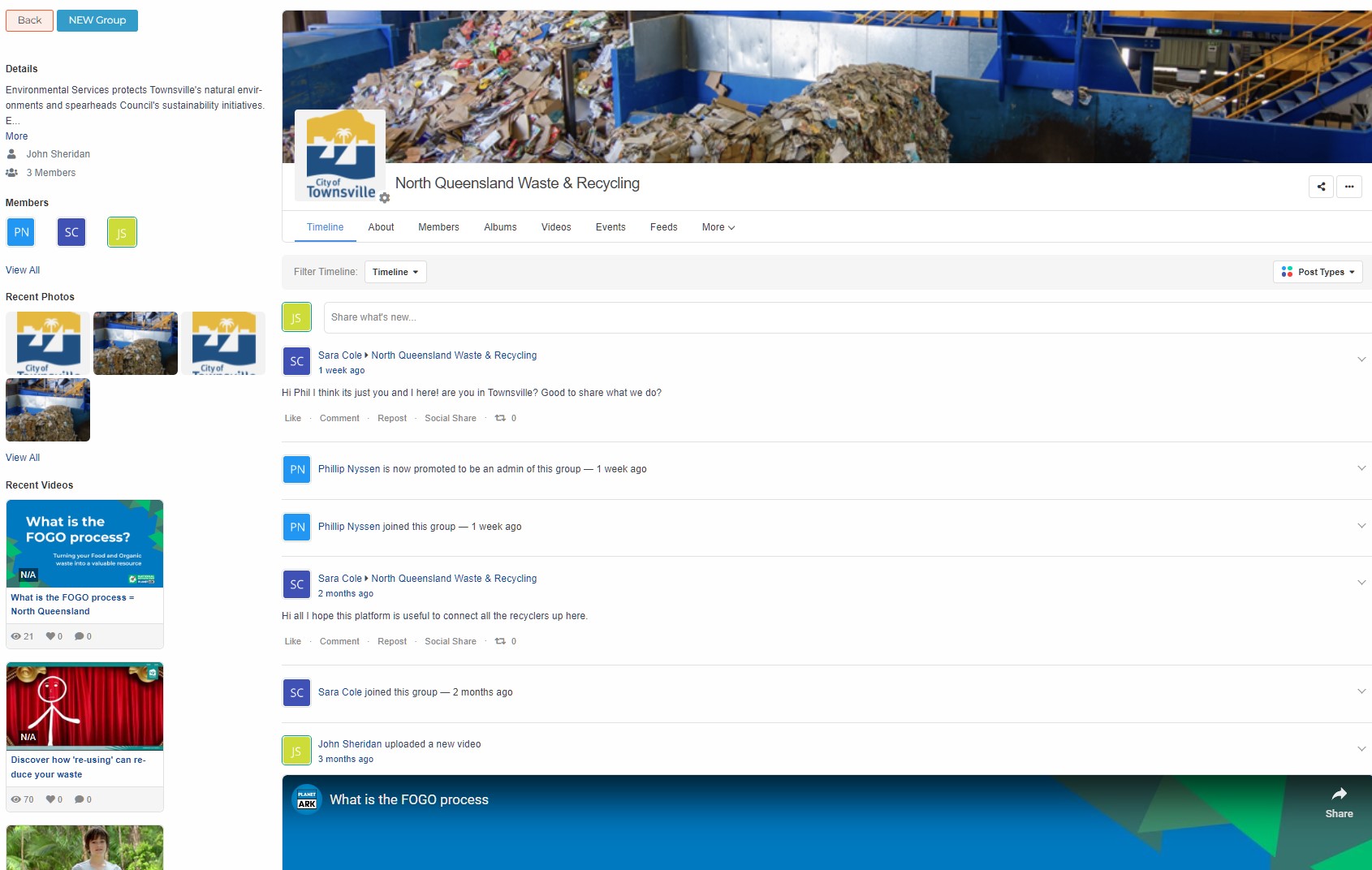Open the three-dots group options menu
Screen dimensions: 1372x870
[x=1349, y=187]
